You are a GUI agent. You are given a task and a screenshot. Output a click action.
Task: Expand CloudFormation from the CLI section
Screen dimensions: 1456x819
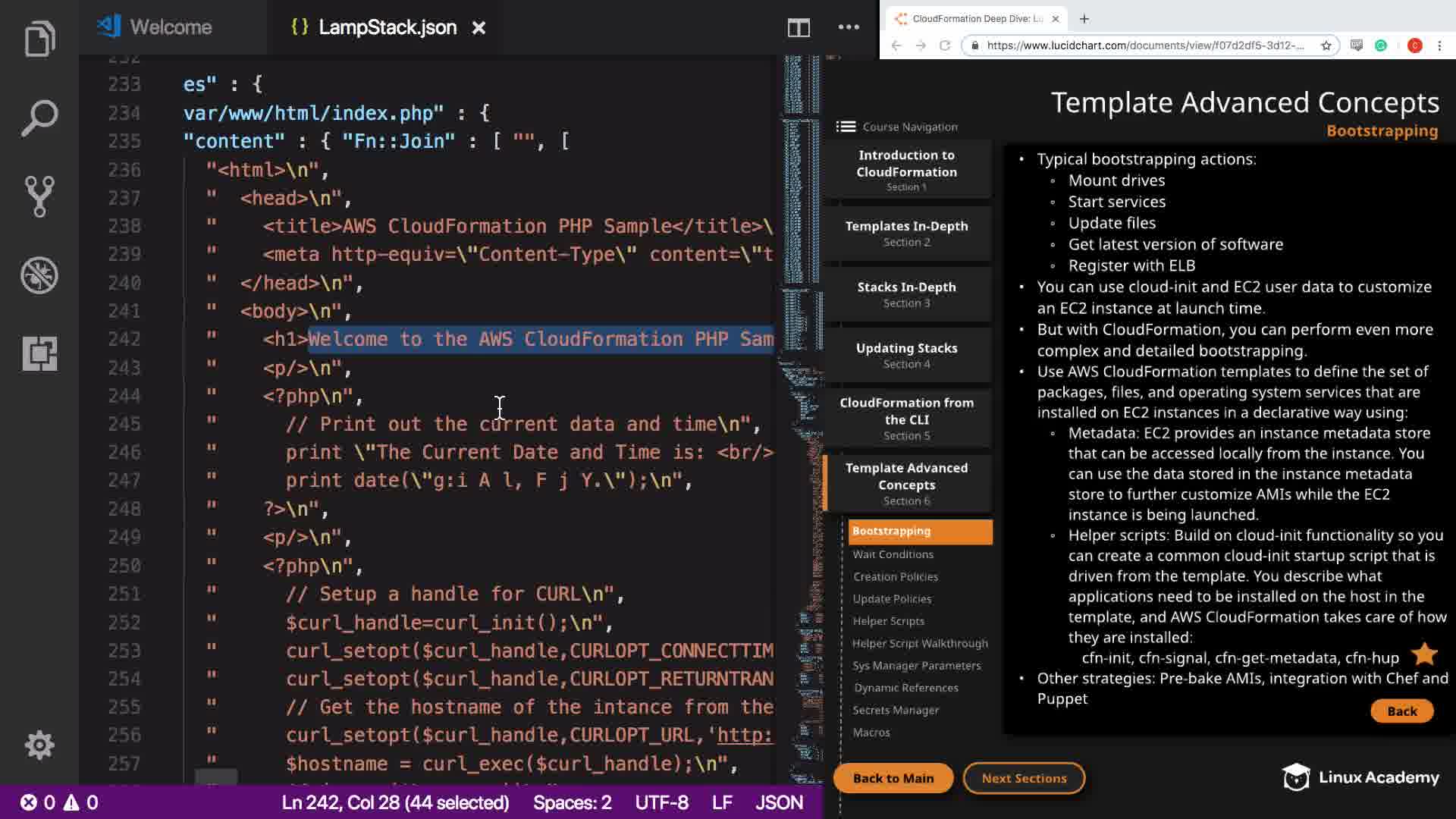pyautogui.click(x=906, y=418)
